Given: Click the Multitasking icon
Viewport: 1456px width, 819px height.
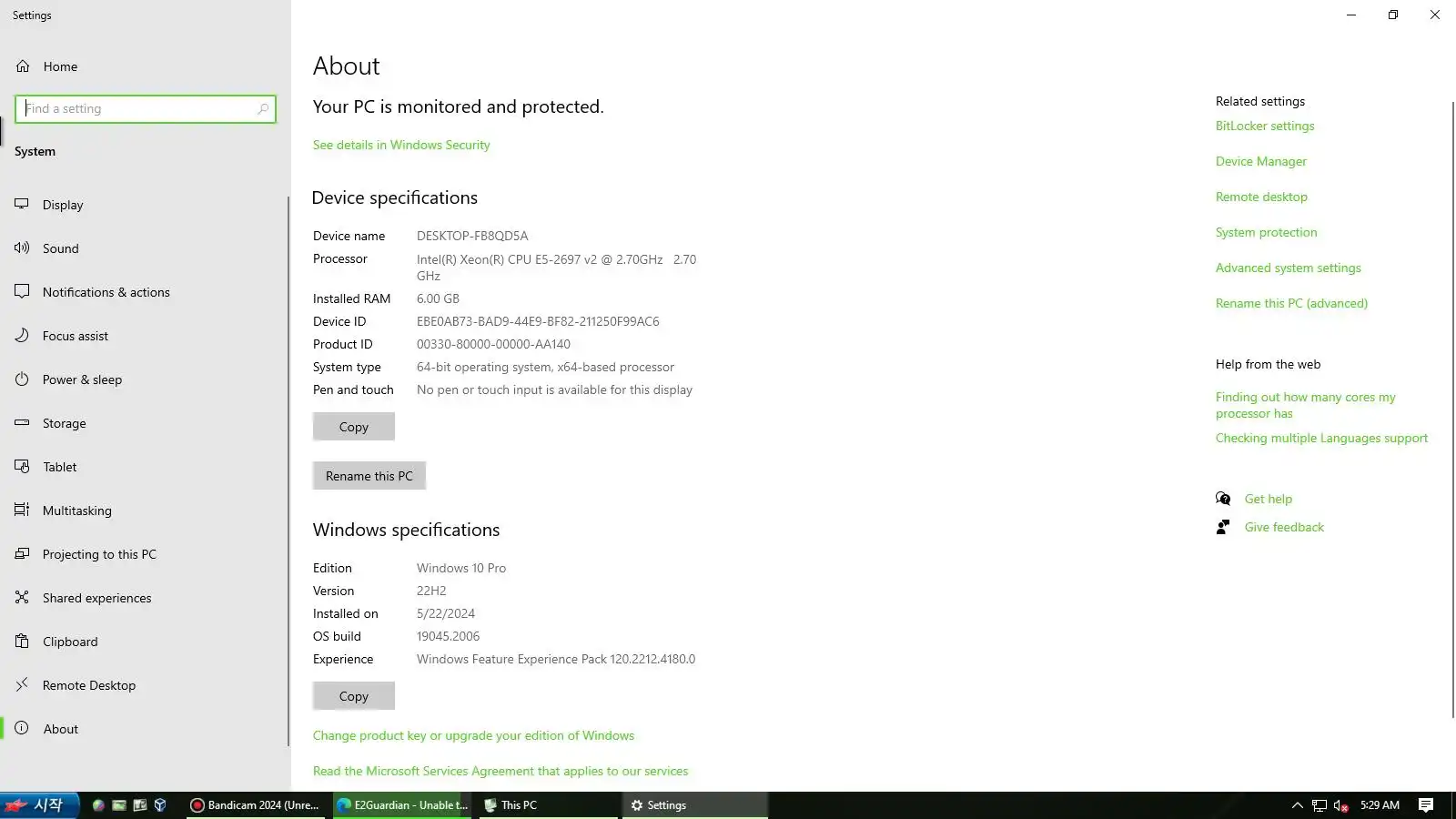Looking at the screenshot, I should (22, 511).
